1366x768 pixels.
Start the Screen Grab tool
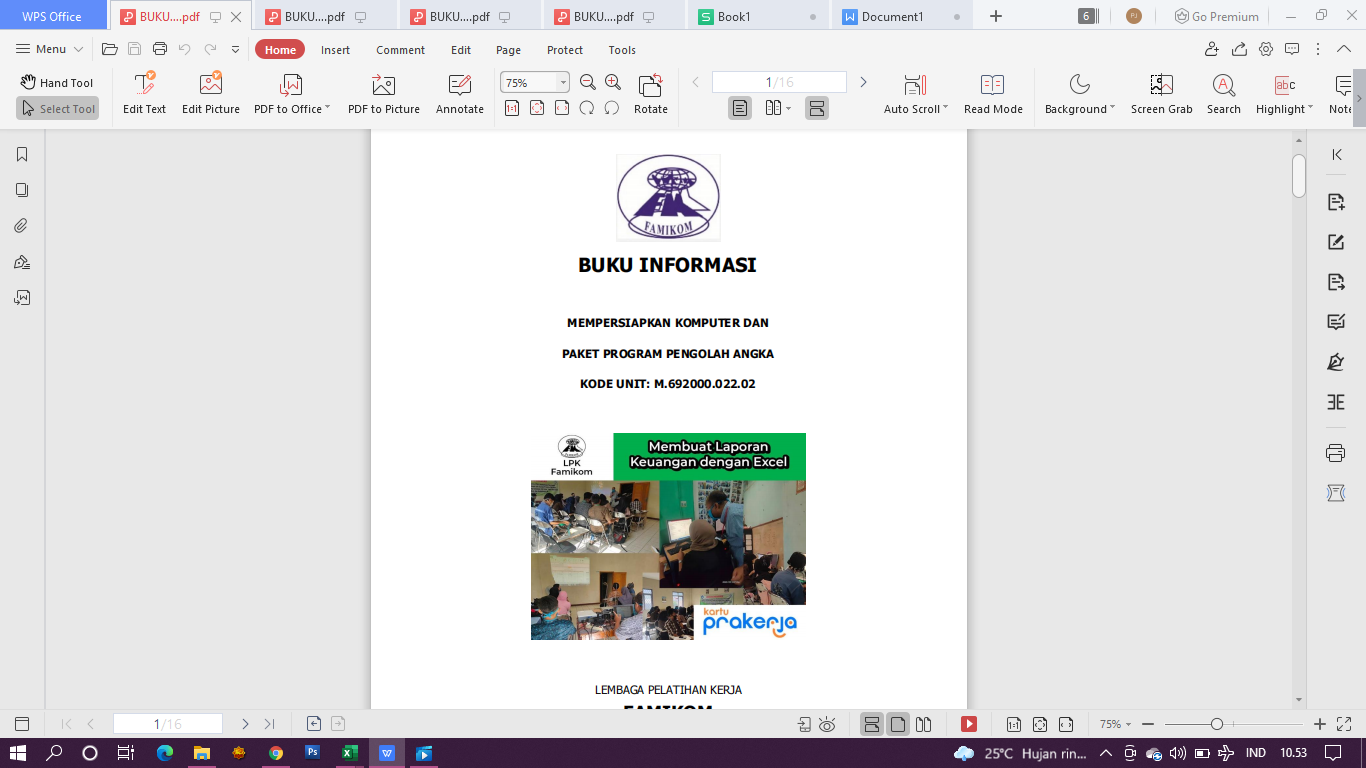1161,94
